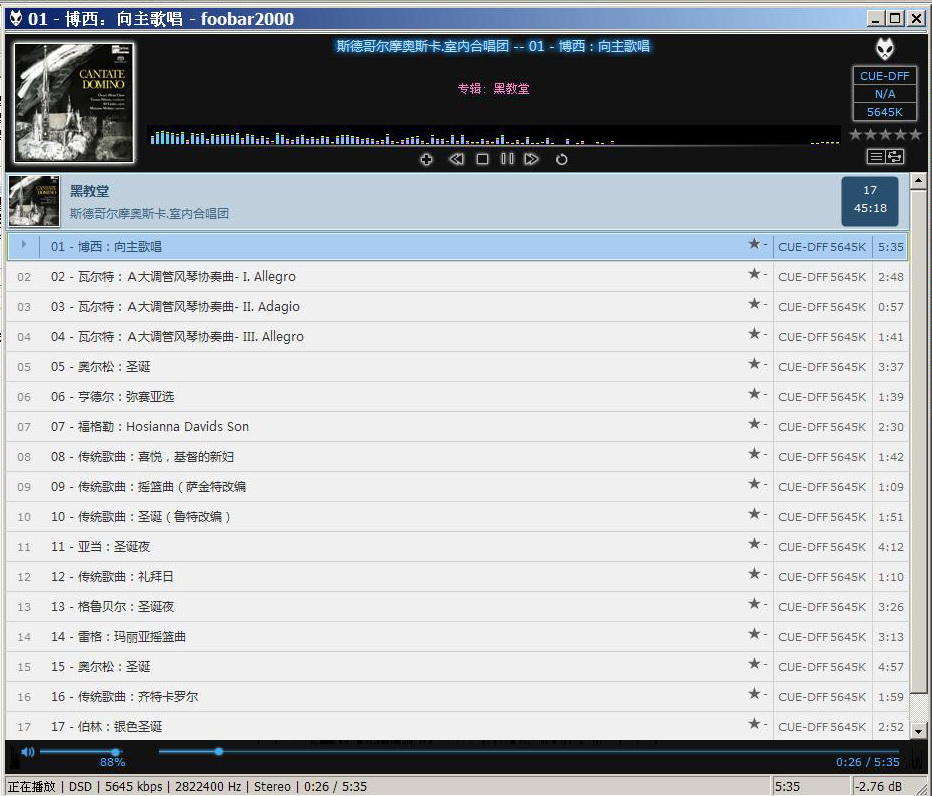Select track 09 摇篮曲
This screenshot has width=932, height=796.
click(457, 487)
